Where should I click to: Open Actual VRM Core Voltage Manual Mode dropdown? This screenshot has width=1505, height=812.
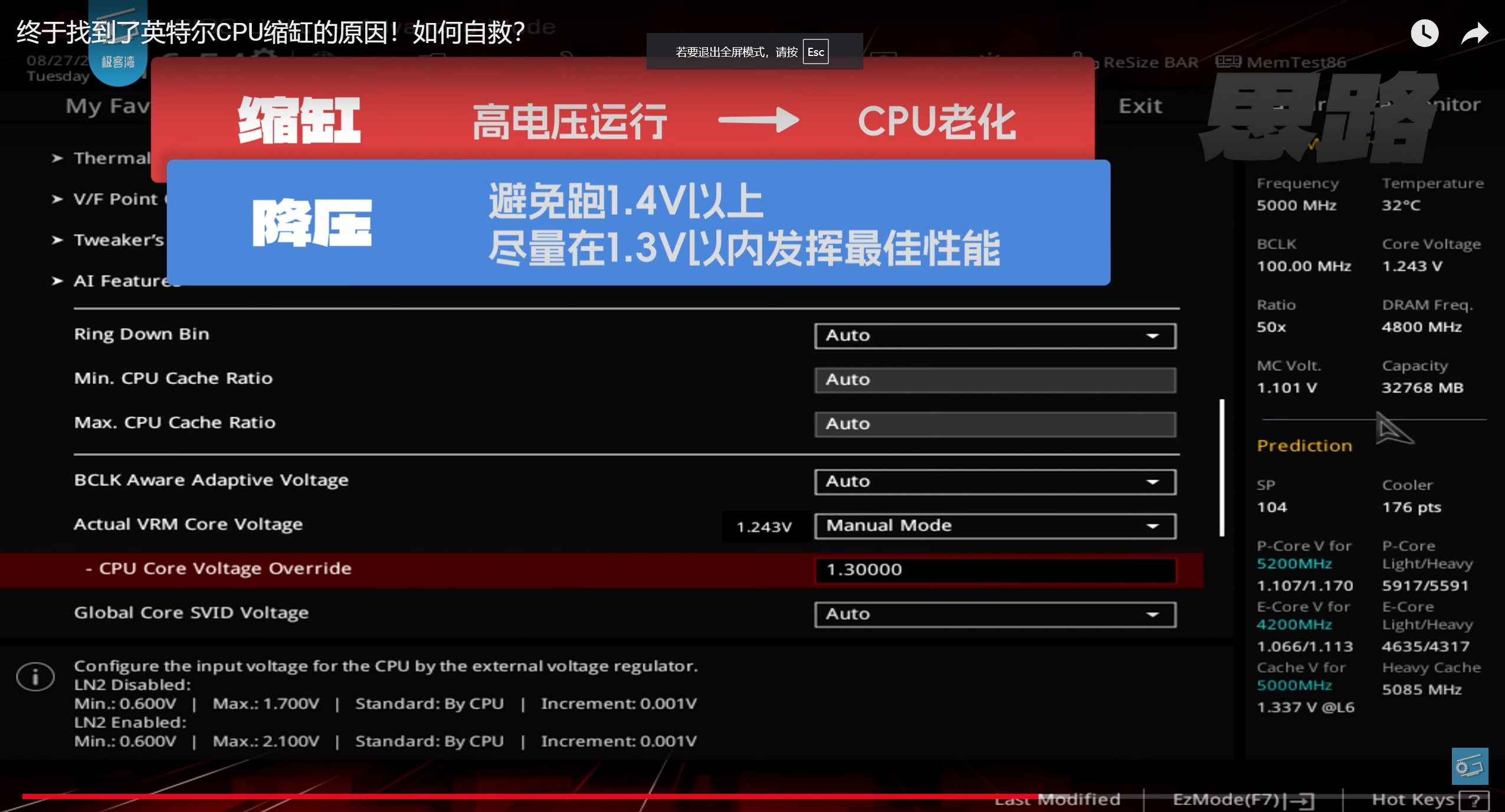coord(995,525)
